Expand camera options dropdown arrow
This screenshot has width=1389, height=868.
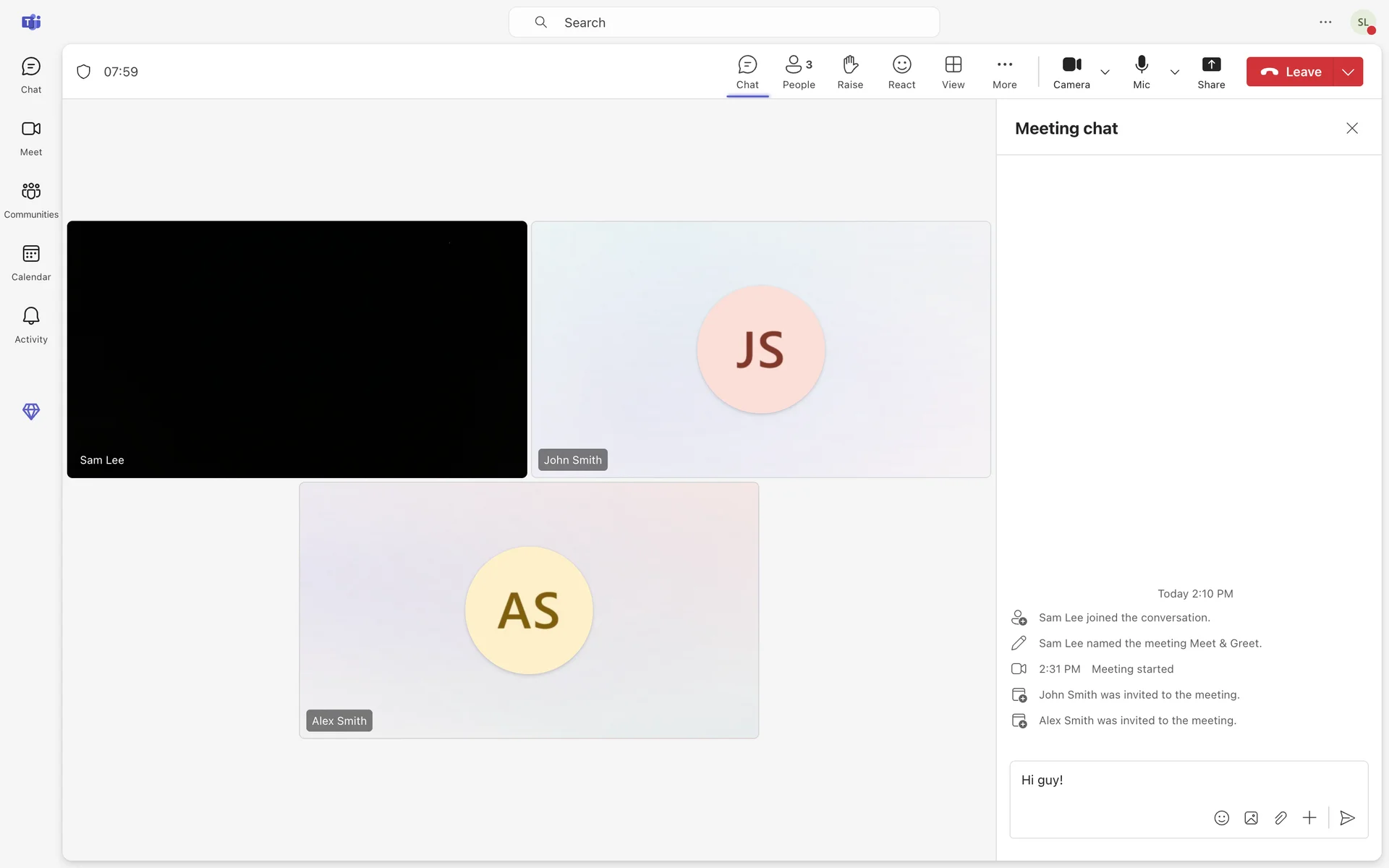[1105, 72]
